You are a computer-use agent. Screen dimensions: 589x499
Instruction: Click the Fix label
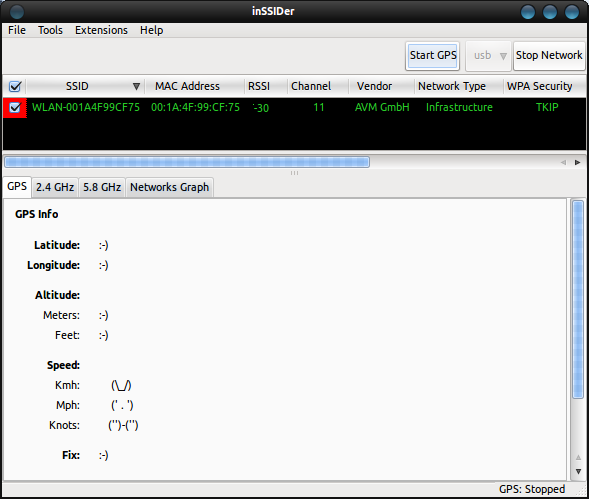click(x=71, y=455)
